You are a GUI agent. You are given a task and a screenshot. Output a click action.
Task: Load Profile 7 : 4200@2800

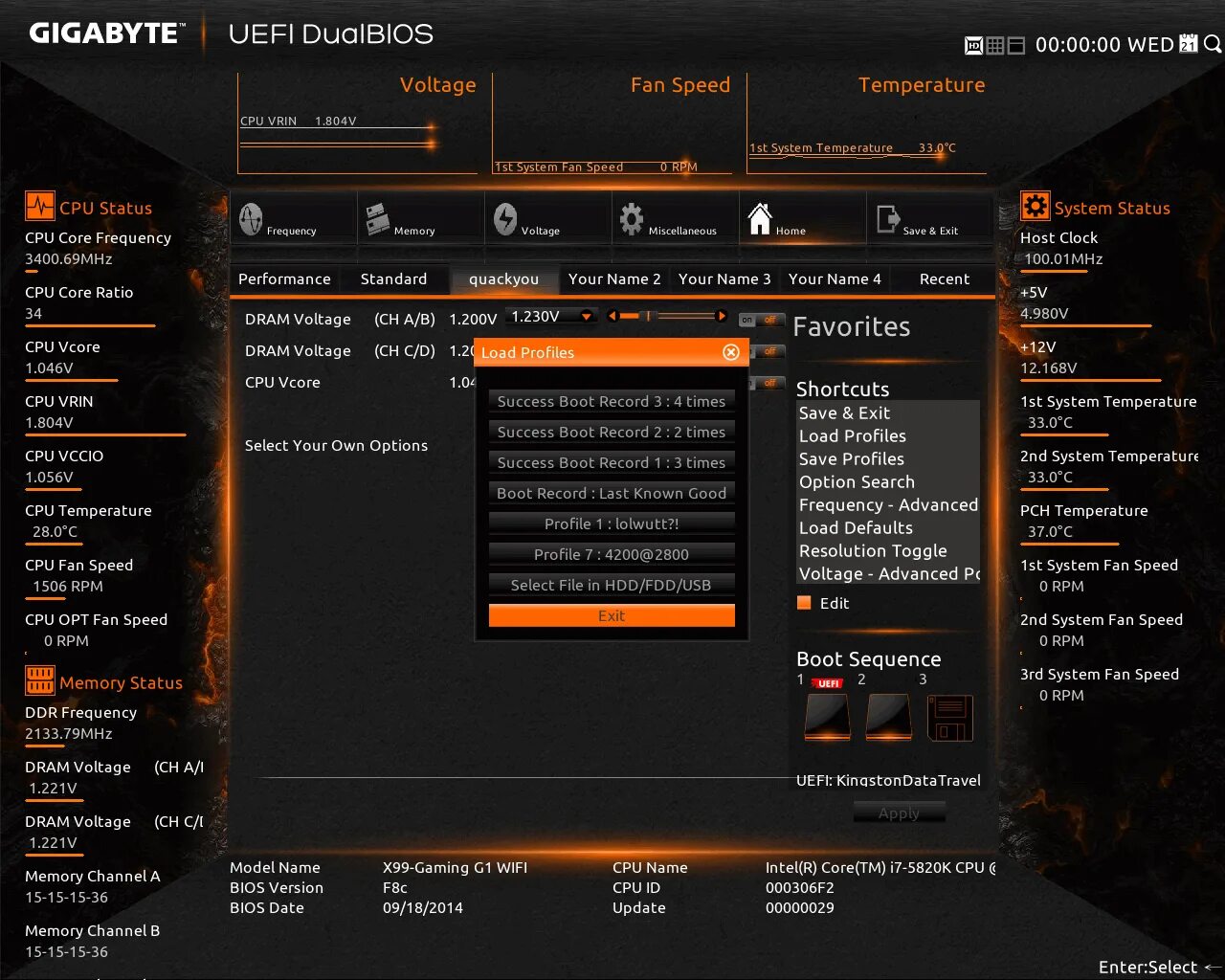612,554
